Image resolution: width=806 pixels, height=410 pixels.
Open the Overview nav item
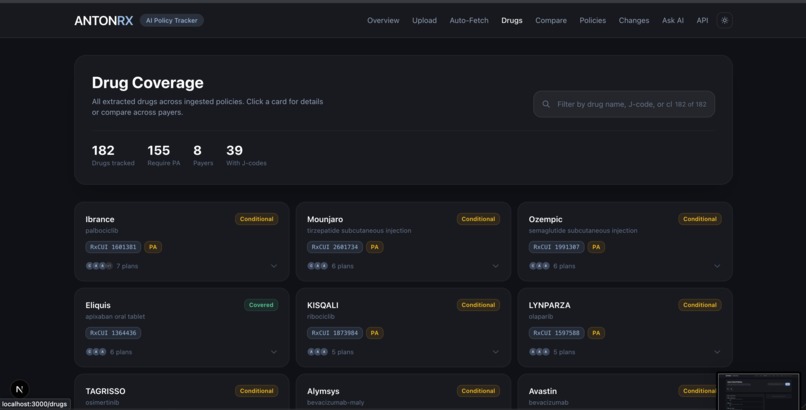[x=383, y=21]
